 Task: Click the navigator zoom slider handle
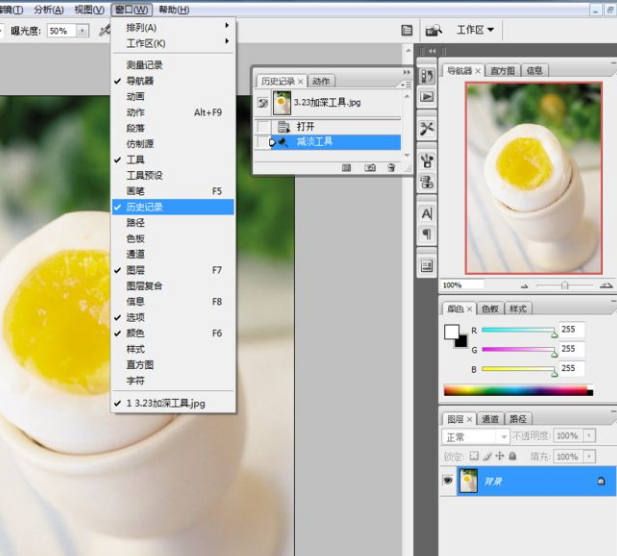(565, 285)
